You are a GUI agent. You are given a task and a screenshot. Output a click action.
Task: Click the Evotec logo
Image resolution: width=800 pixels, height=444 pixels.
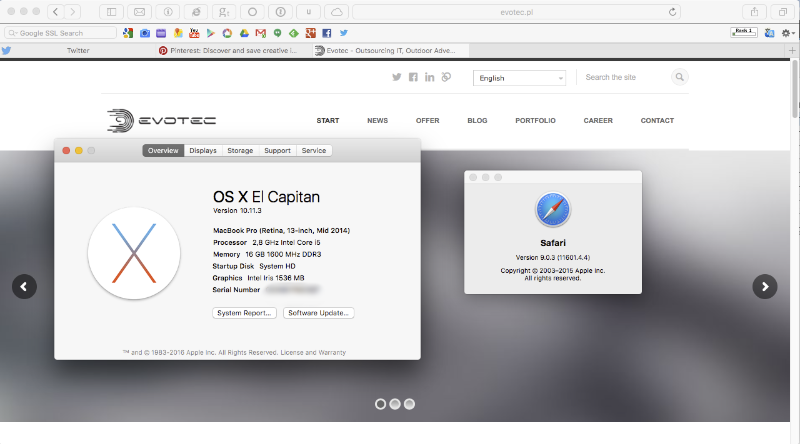161,121
